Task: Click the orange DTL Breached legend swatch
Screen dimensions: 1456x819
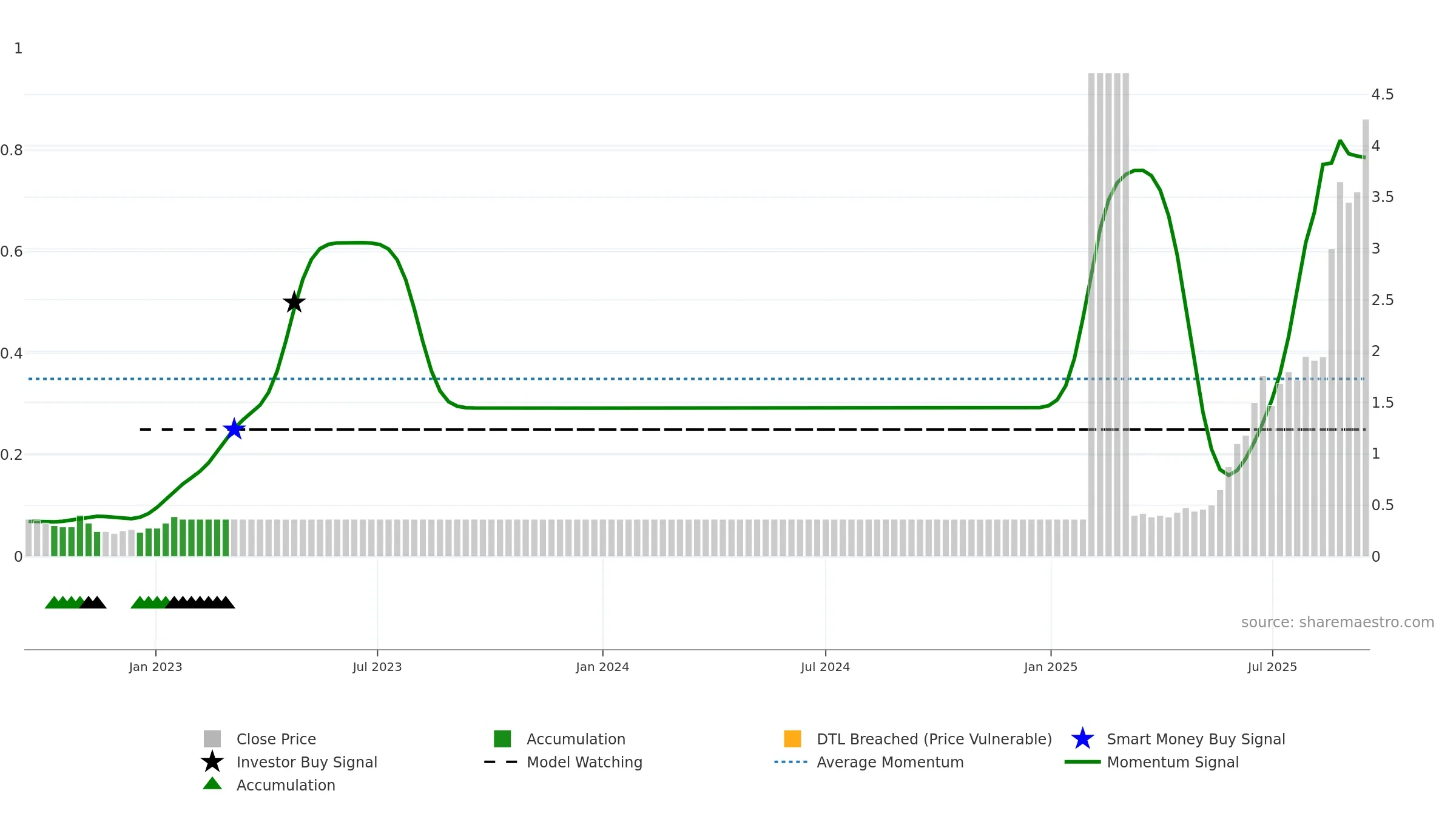Action: [x=792, y=739]
